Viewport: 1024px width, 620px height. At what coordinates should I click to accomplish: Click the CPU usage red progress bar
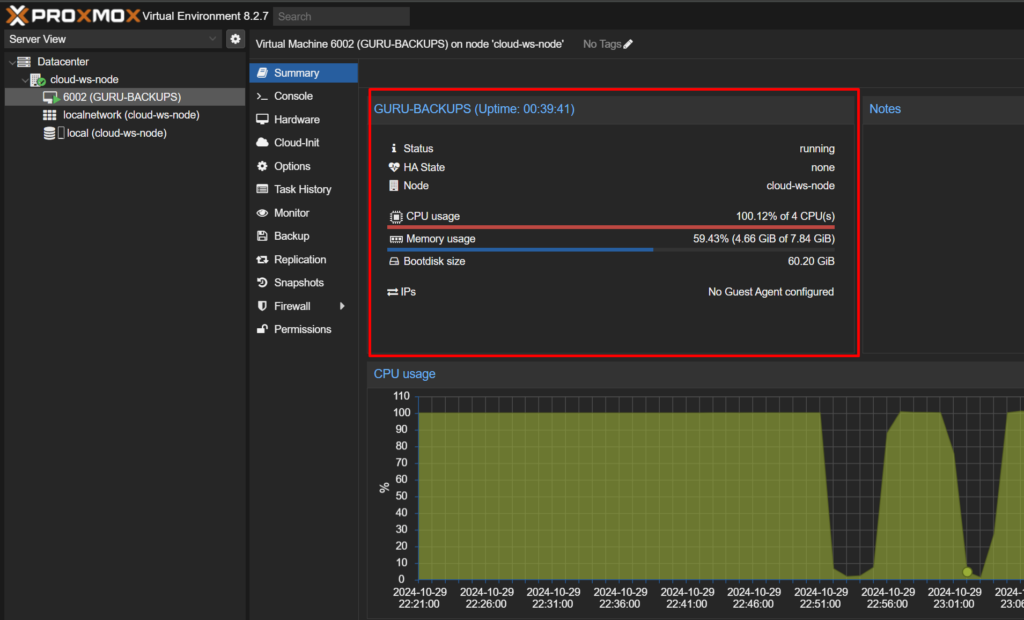[x=611, y=227]
